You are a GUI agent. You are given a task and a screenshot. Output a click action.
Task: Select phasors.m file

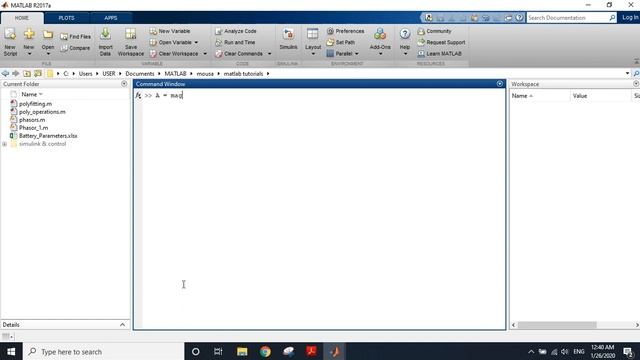coord(32,120)
